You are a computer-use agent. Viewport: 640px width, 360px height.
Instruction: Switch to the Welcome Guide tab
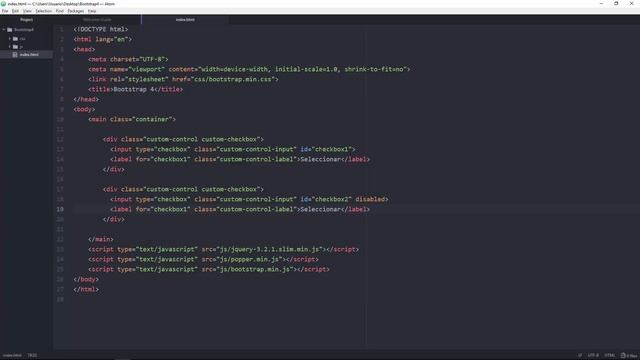[x=97, y=20]
